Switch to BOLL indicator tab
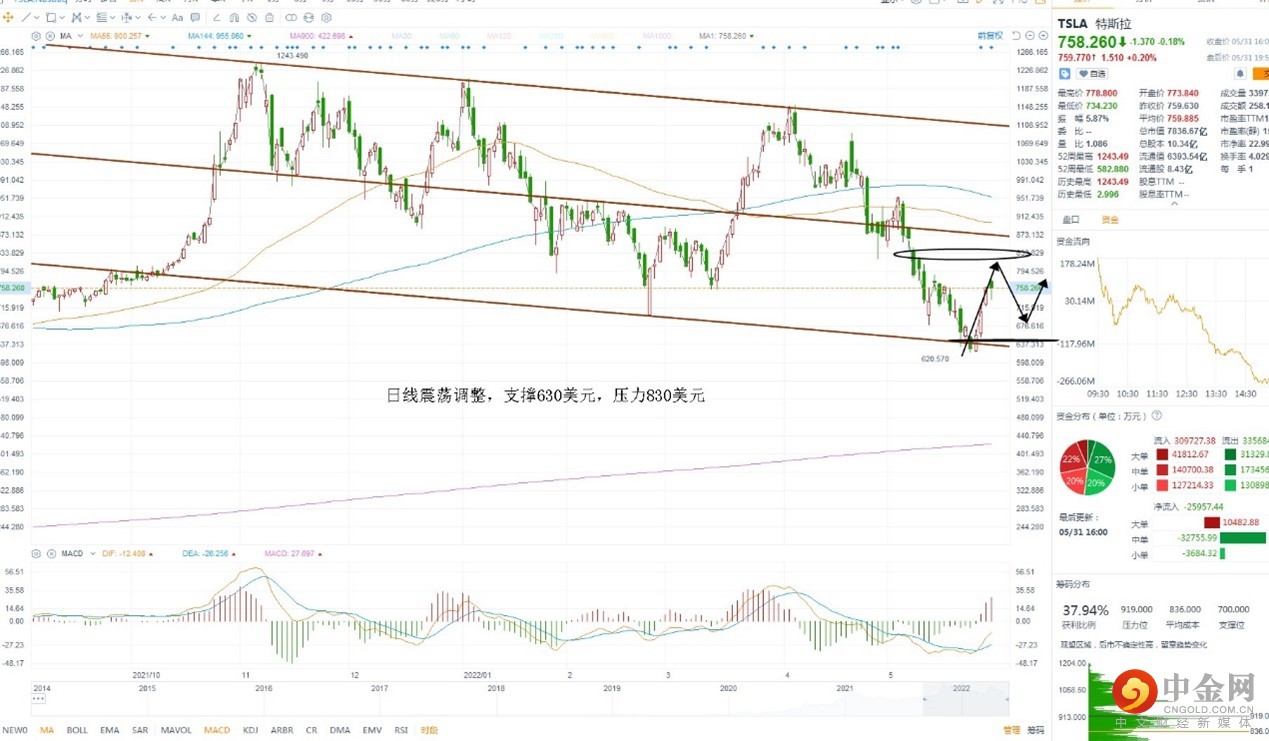Image resolution: width=1269 pixels, height=741 pixels. click(77, 730)
